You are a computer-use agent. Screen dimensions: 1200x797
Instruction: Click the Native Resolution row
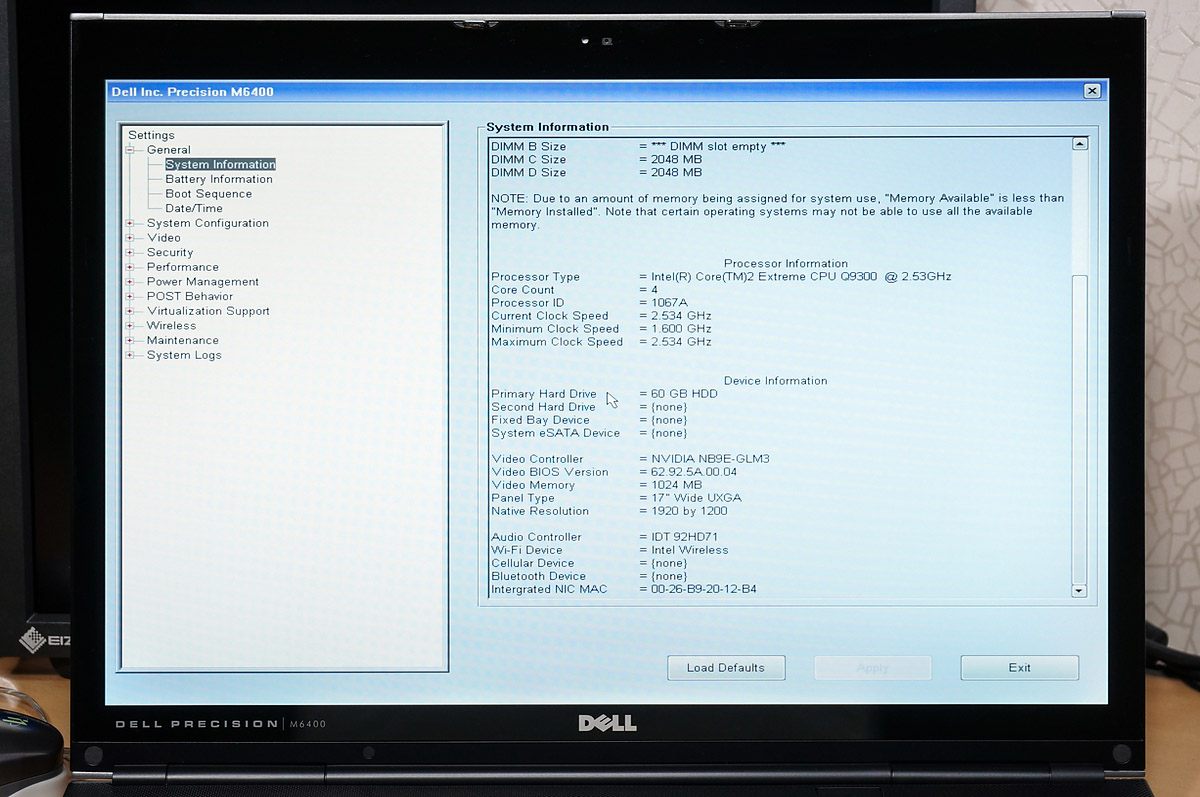pyautogui.click(x=610, y=511)
